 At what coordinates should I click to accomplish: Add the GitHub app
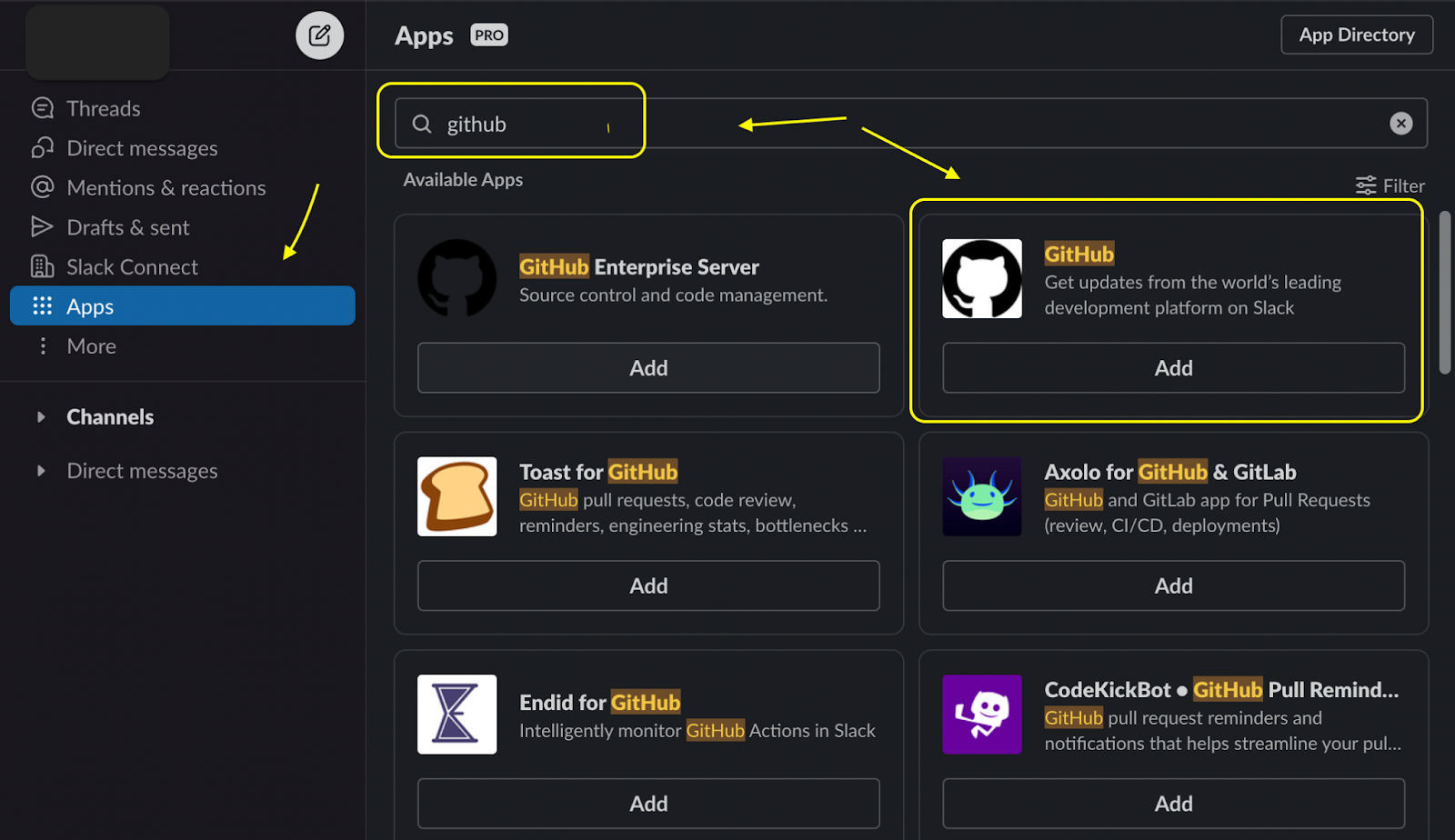coord(1174,368)
